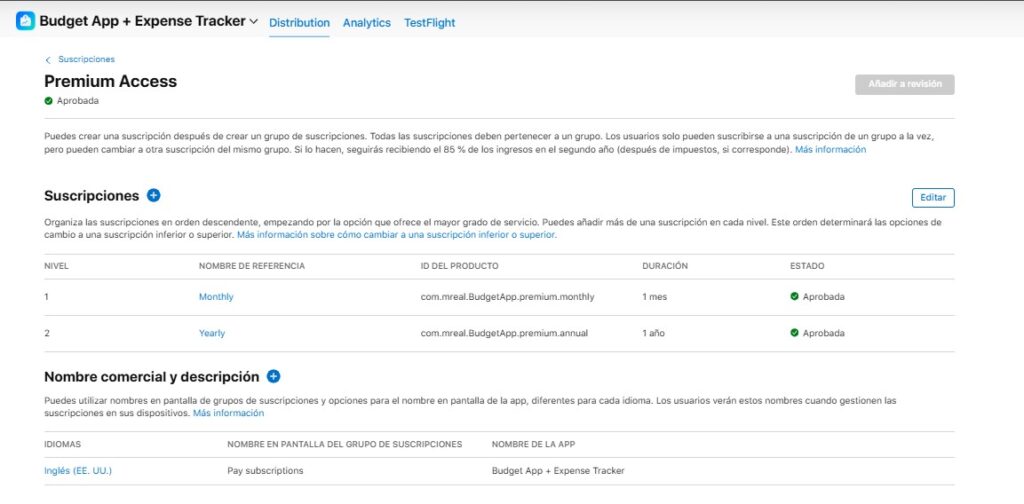Click the DURACIÓN column header

(x=665, y=266)
